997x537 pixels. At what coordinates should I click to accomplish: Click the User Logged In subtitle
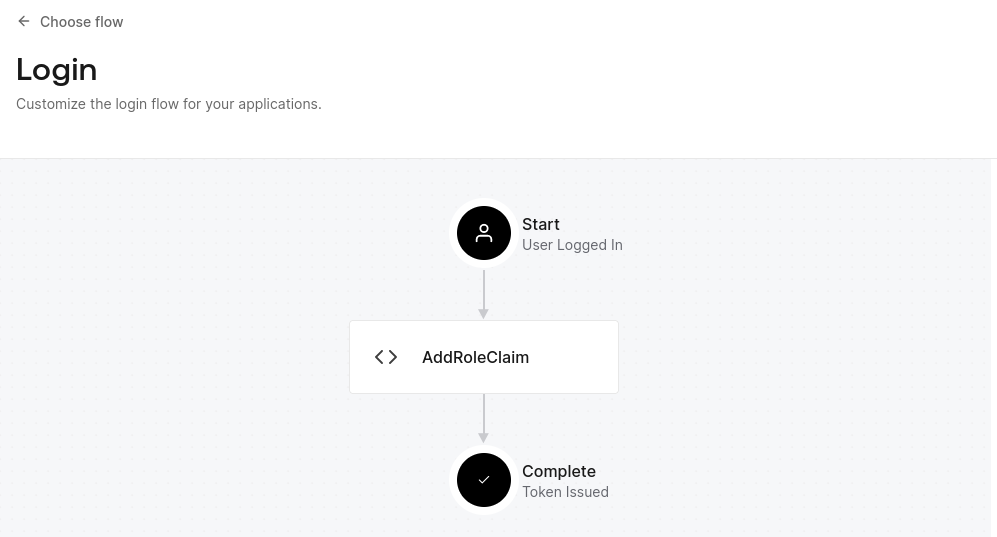click(x=572, y=245)
